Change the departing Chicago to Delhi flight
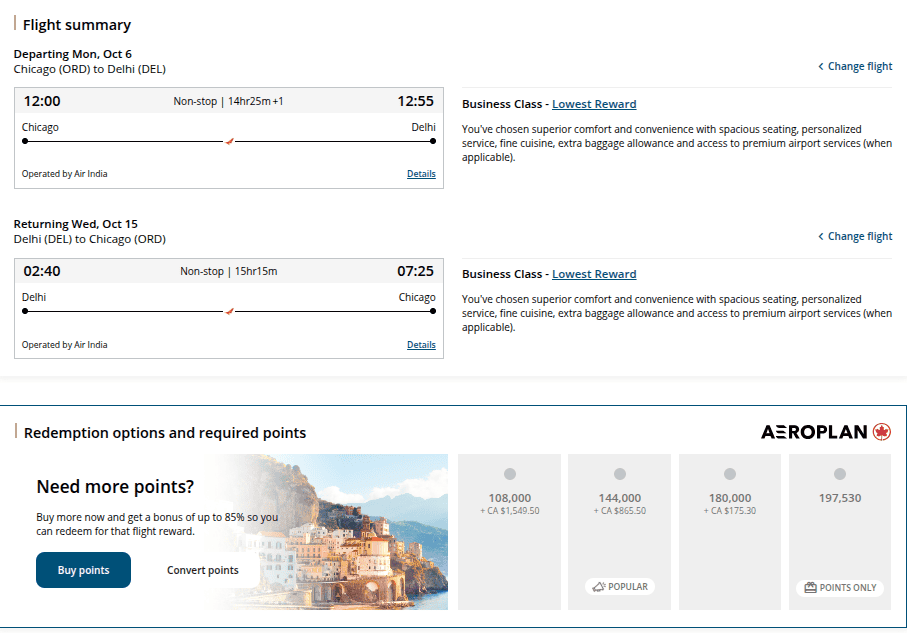The width and height of the screenshot is (907, 633). pyautogui.click(x=855, y=67)
